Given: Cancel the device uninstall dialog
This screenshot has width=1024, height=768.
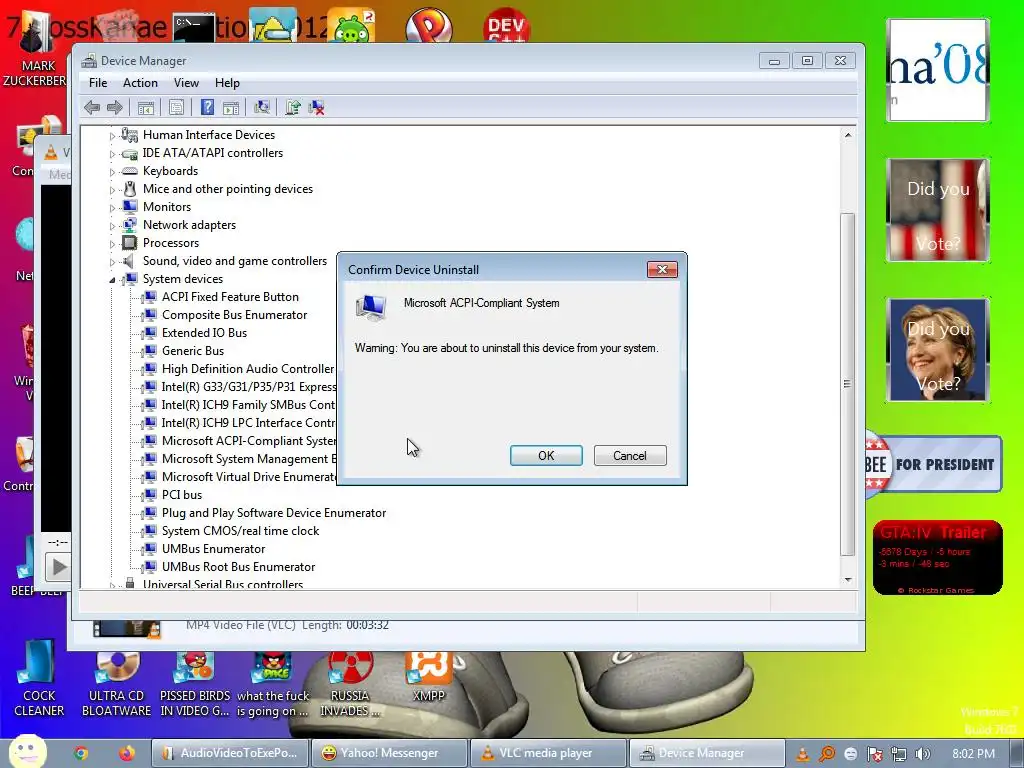Looking at the screenshot, I should 630,456.
